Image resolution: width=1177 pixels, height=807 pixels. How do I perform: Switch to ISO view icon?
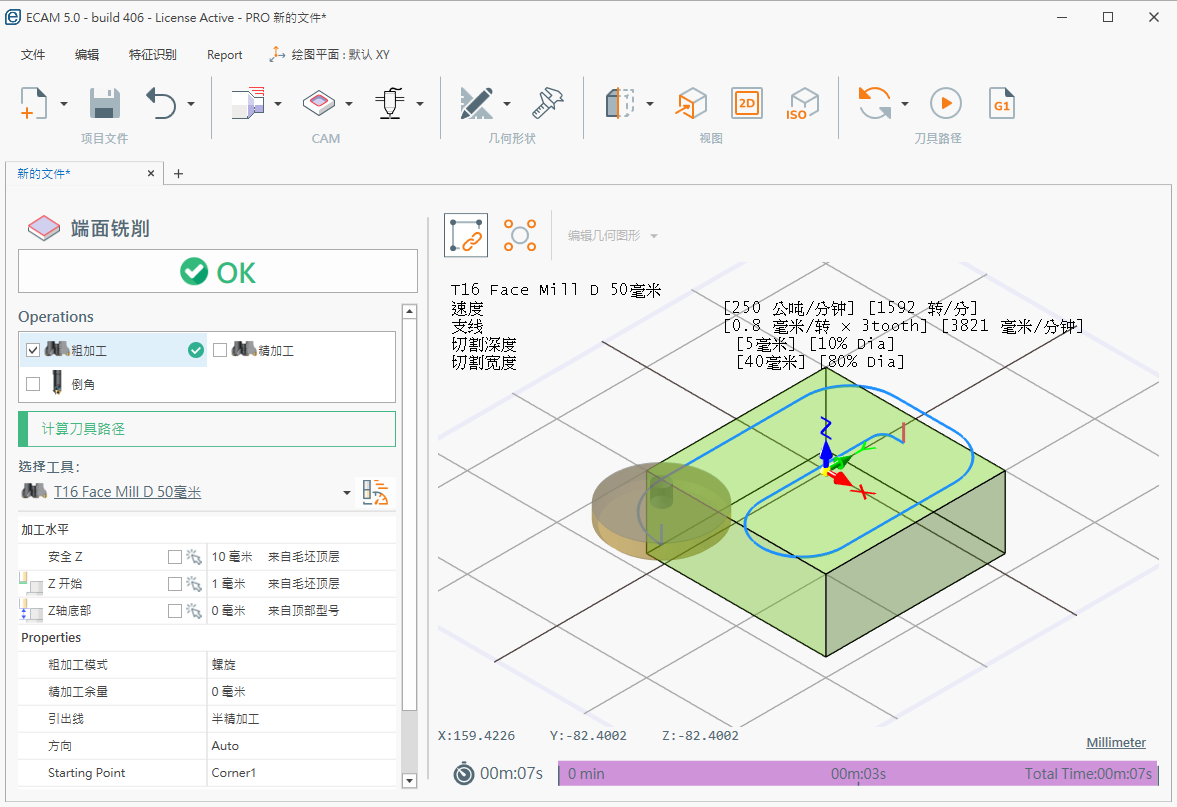click(x=802, y=103)
